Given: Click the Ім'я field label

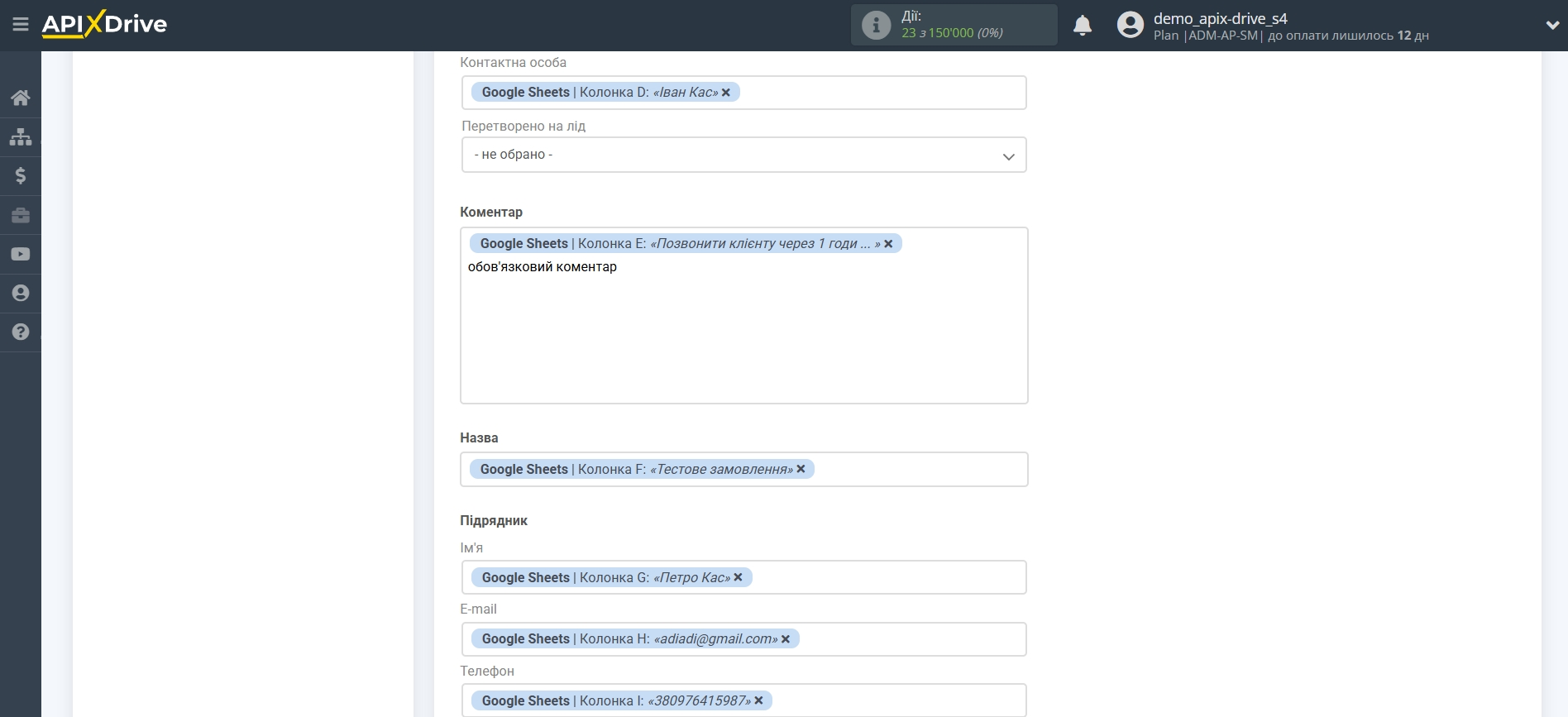Looking at the screenshot, I should (471, 547).
